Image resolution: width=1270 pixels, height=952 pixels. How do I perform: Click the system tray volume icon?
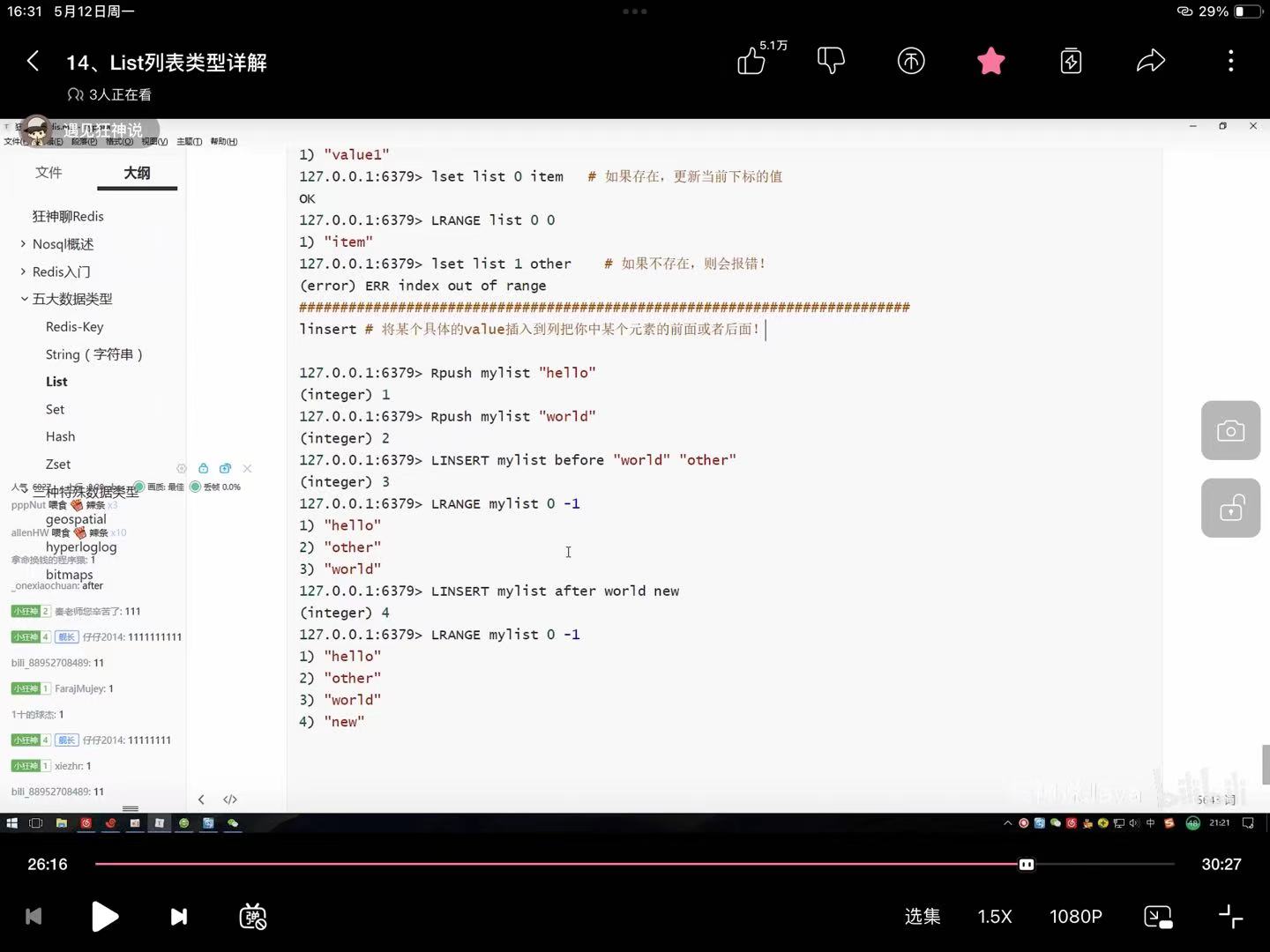(x=1134, y=823)
